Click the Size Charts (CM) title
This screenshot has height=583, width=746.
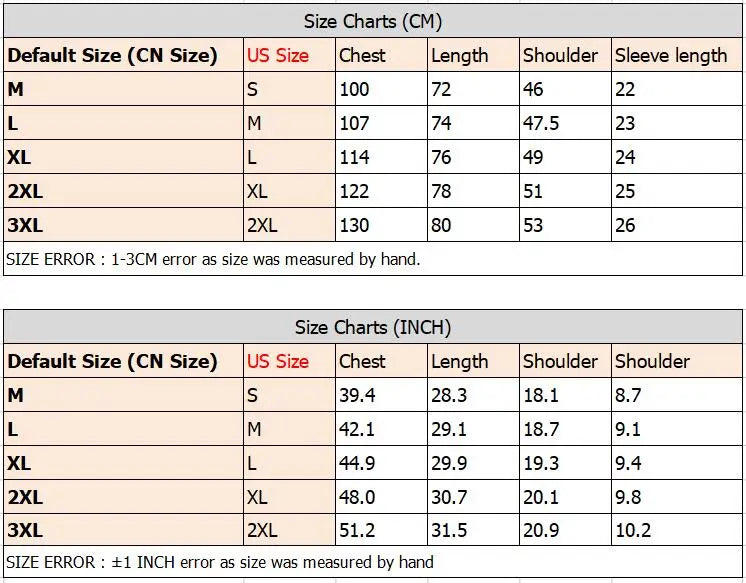click(373, 21)
